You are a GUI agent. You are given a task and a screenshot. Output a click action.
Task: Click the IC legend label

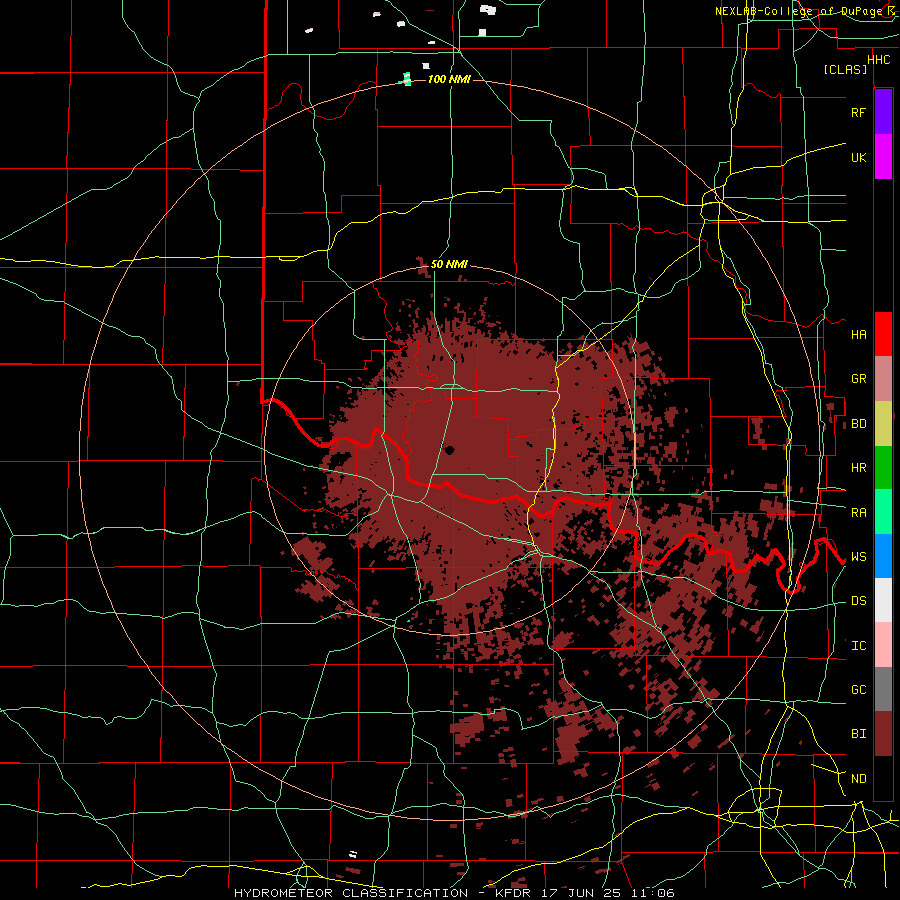tap(858, 646)
